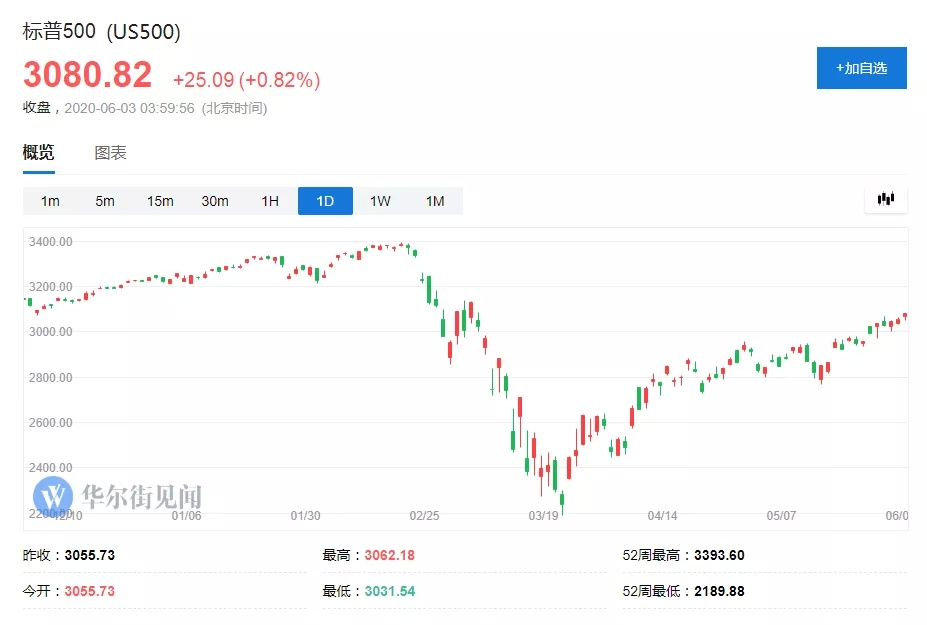Toggle the candlestick chart type icon
Image resolution: width=927 pixels, height=625 pixels.
pyautogui.click(x=886, y=199)
